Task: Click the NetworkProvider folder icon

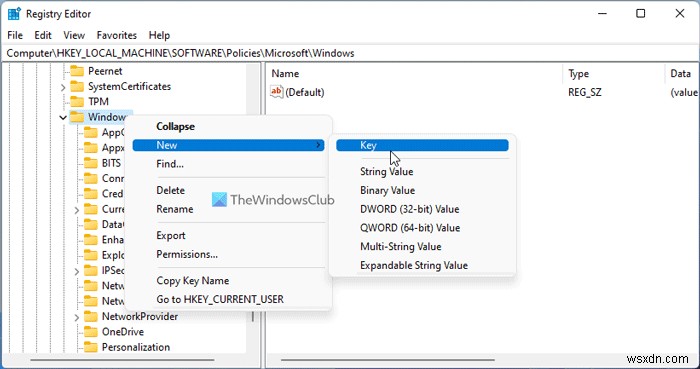Action: click(x=91, y=316)
